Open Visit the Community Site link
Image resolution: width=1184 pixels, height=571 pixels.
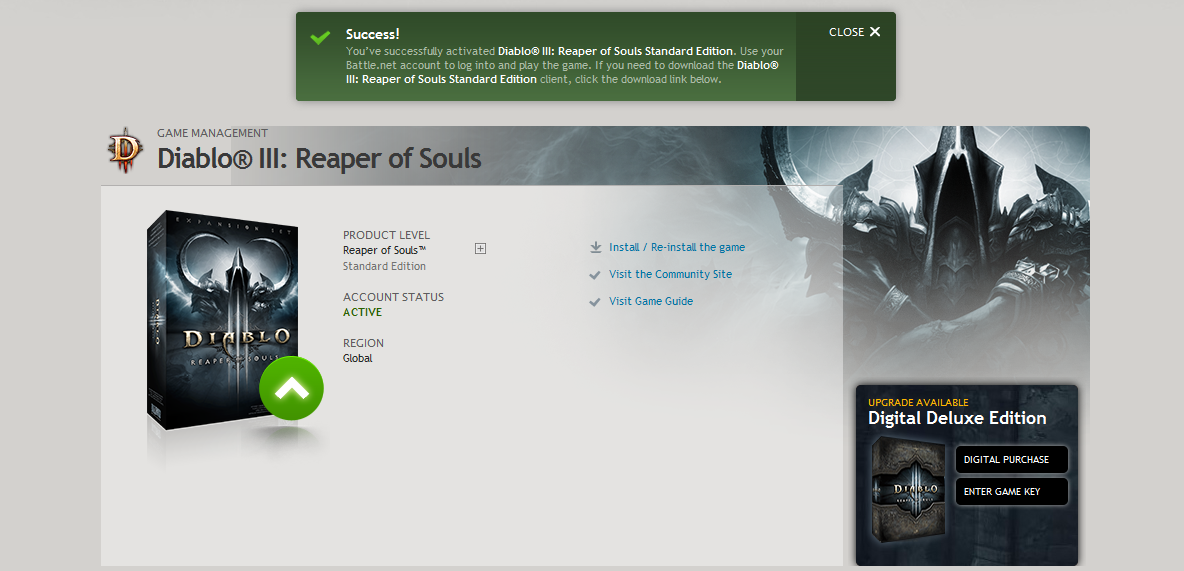point(671,274)
